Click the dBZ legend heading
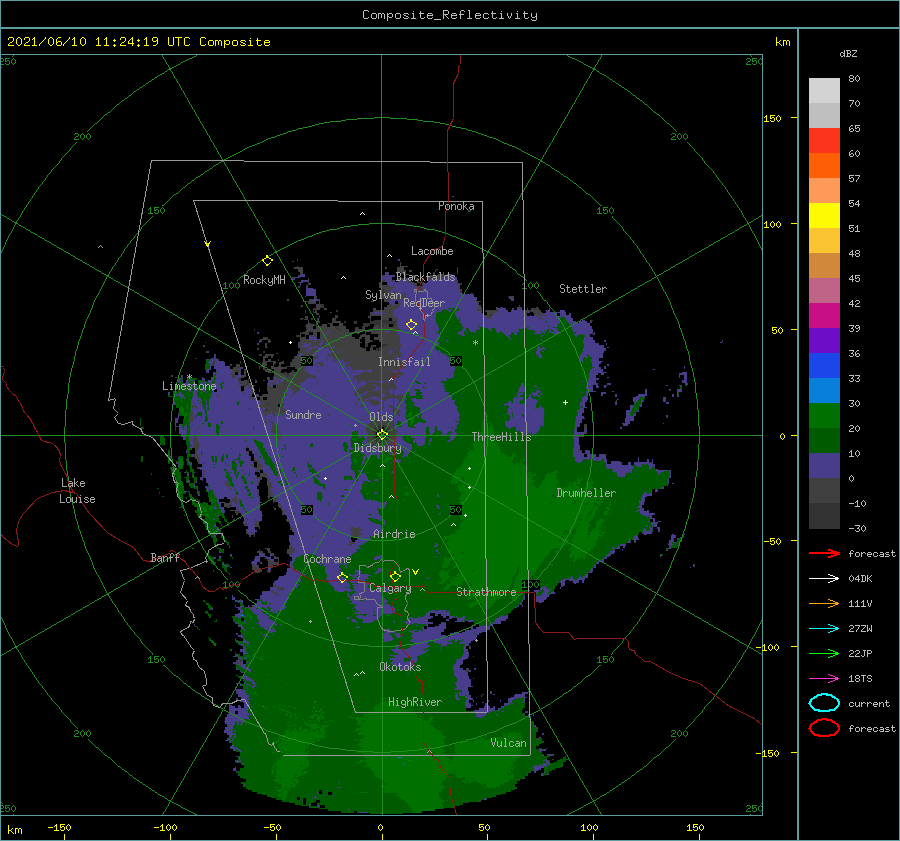Screen dimensions: 900x841 click(848, 53)
